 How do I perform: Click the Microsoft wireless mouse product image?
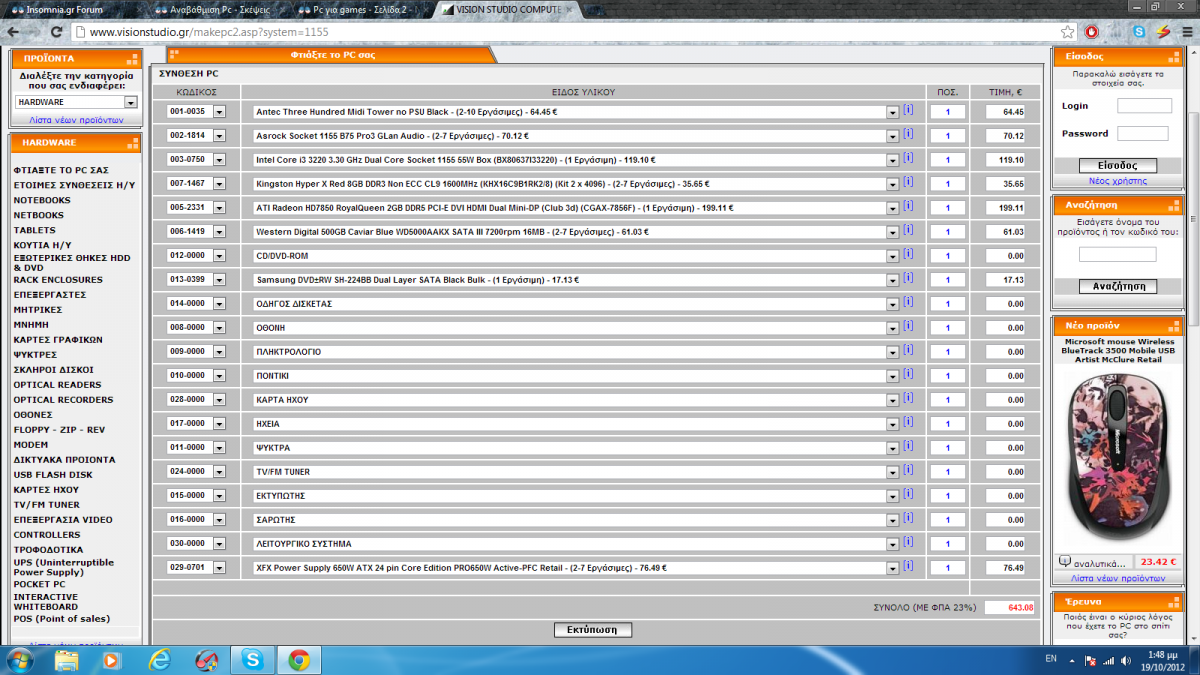(1118, 455)
